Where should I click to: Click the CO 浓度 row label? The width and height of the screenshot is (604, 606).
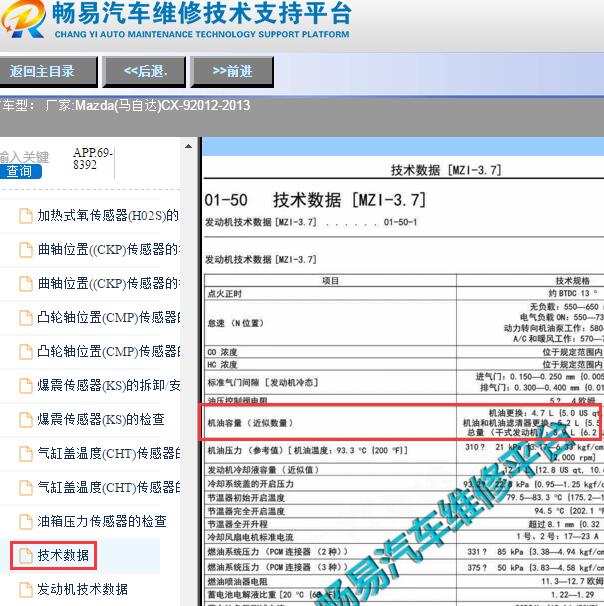223,352
